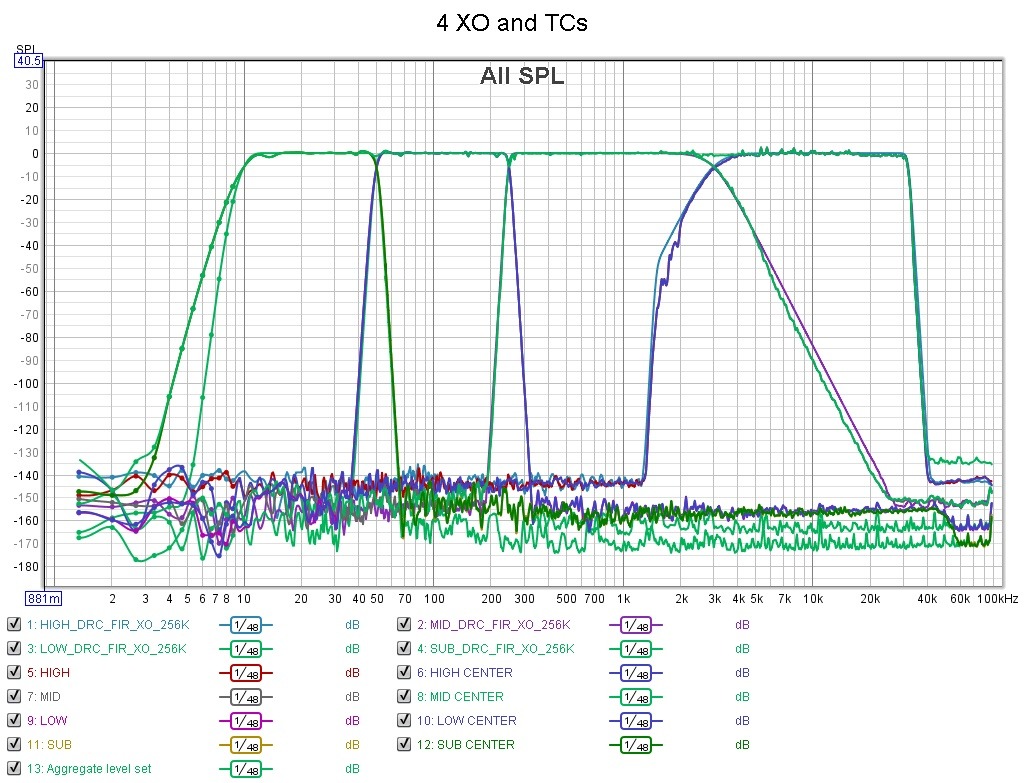This screenshot has width=1024, height=783.
Task: Click the 1/48 smoothing icon for SUB_DRC_FIR_XO_256K
Action: click(x=636, y=649)
